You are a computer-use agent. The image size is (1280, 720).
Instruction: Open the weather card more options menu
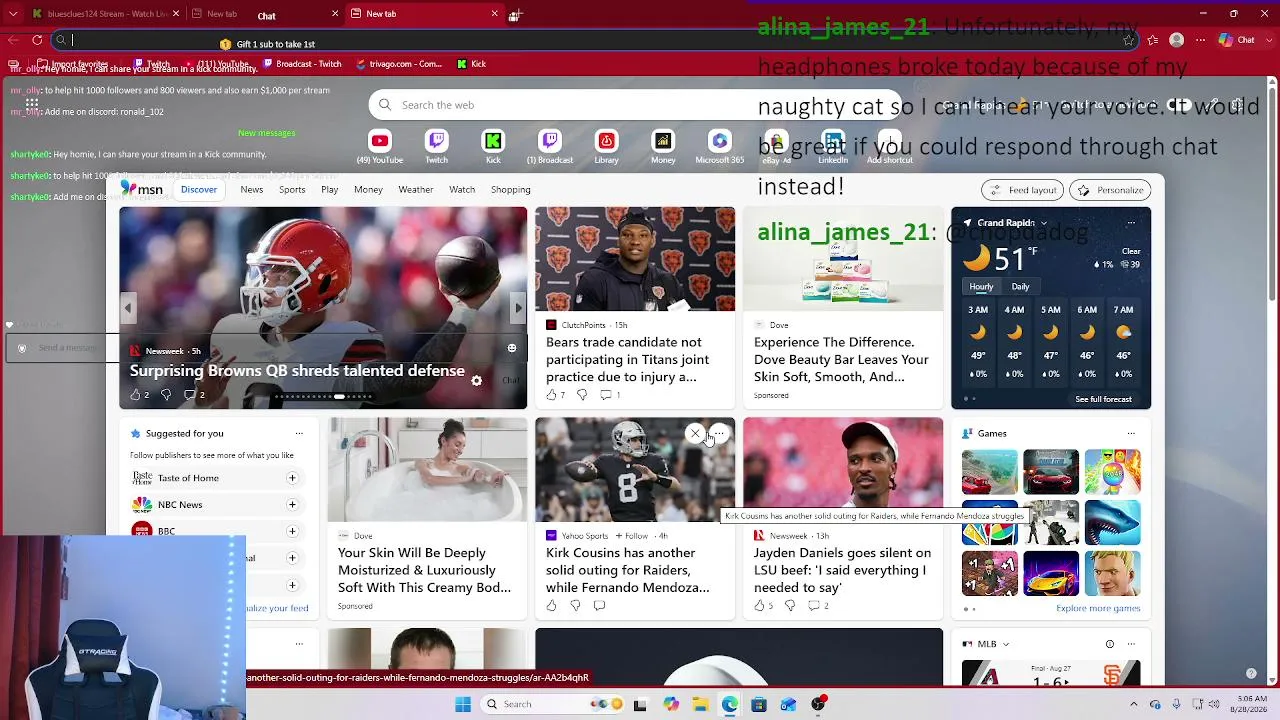pos(1131,223)
